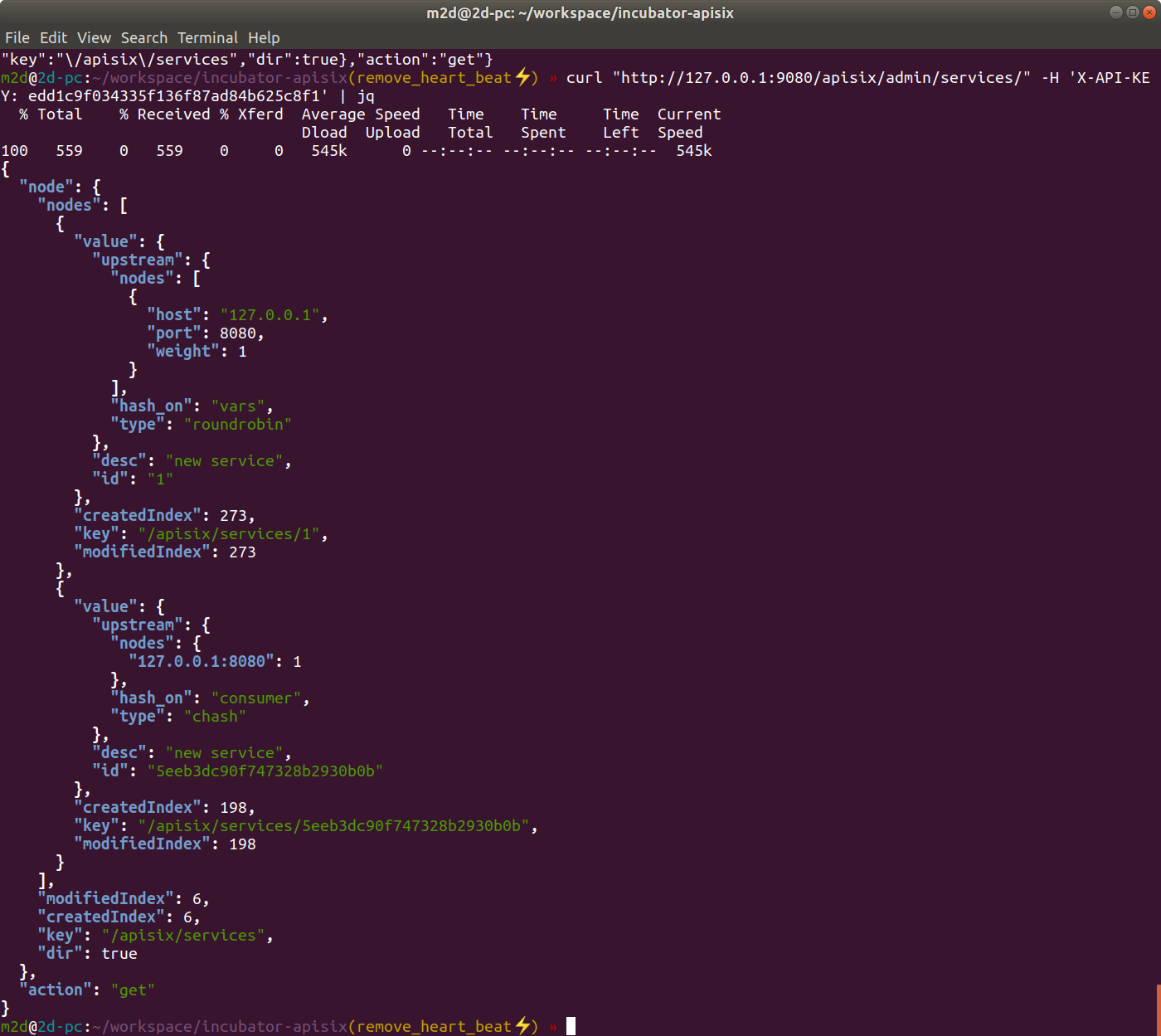The image size is (1161, 1036).
Task: Click the "Dload" header label
Action: (x=324, y=132)
